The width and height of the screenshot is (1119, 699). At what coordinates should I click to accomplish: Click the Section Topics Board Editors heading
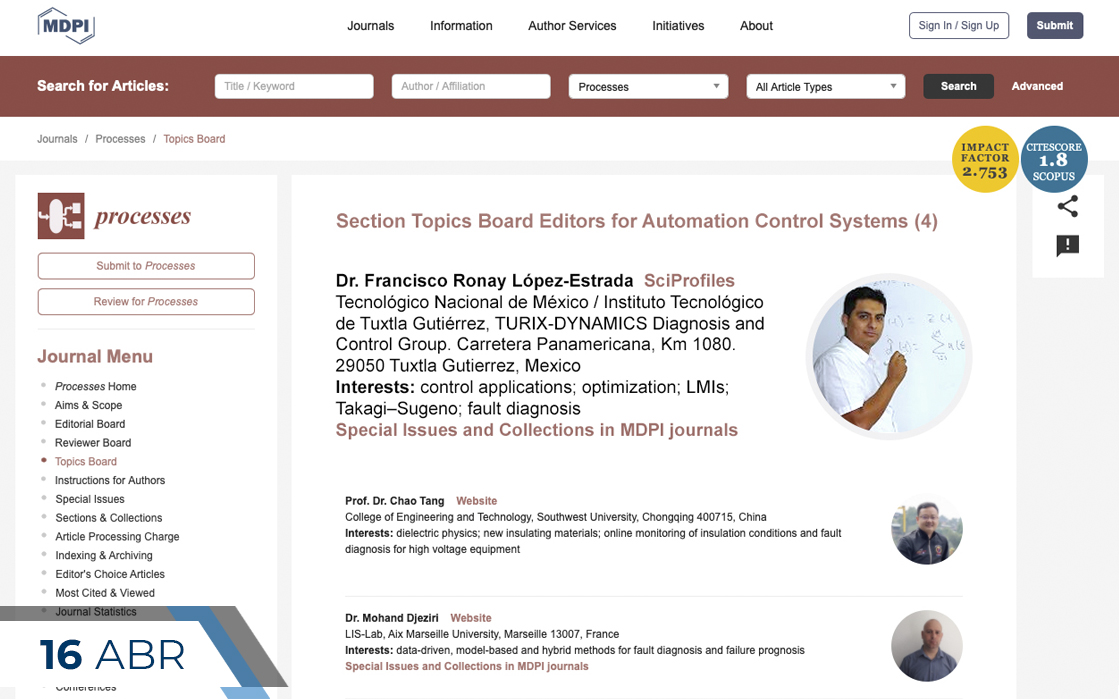[637, 221]
